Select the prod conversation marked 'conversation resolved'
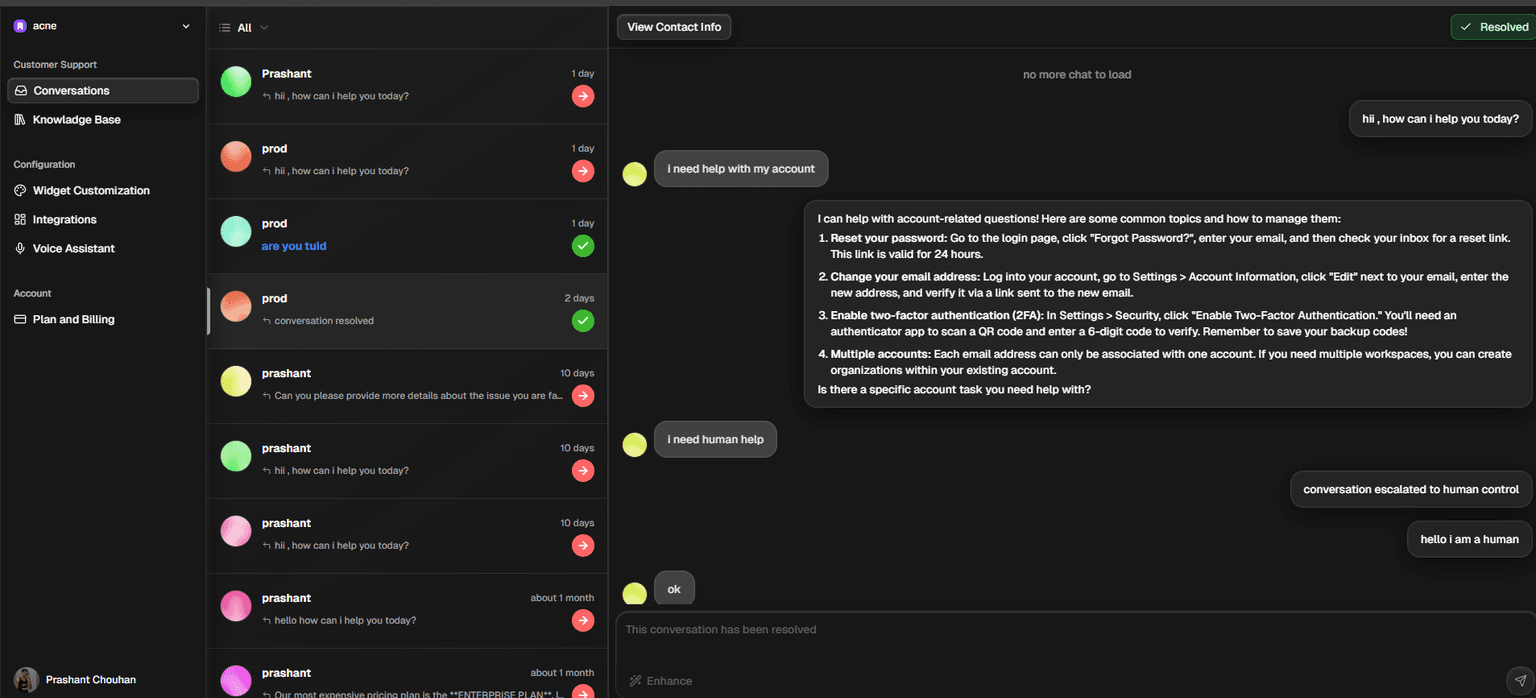The width and height of the screenshot is (1536, 698). [x=400, y=310]
